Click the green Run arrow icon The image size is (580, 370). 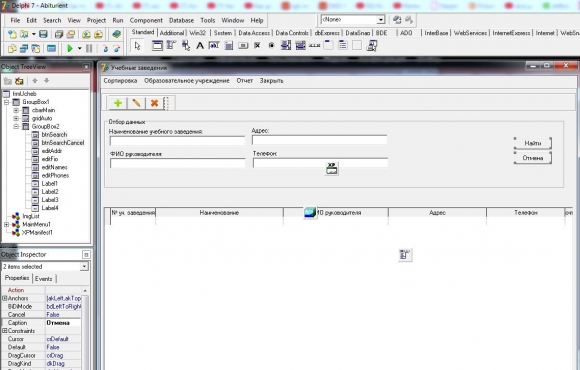[70, 48]
